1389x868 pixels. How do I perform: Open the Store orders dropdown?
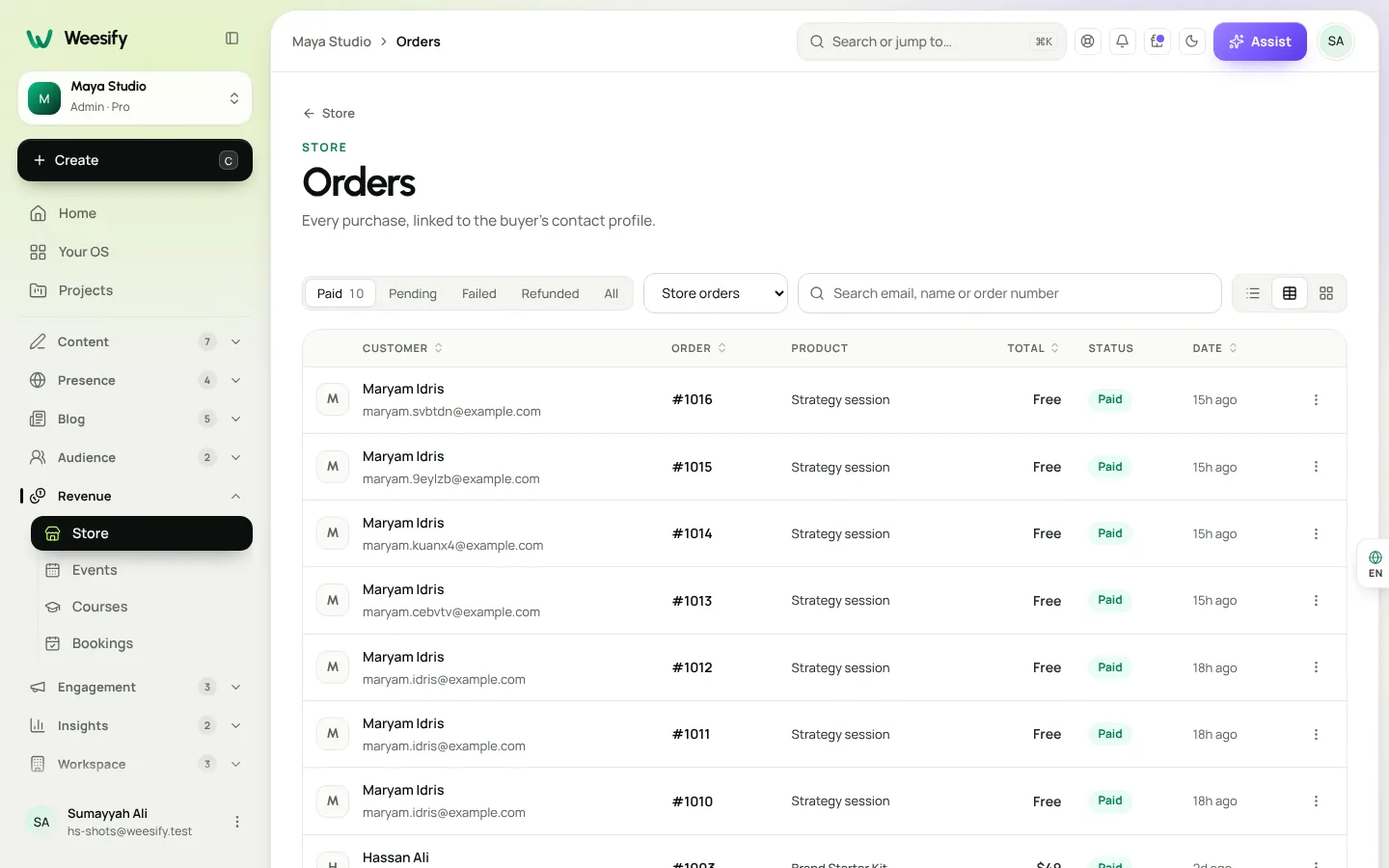point(716,293)
